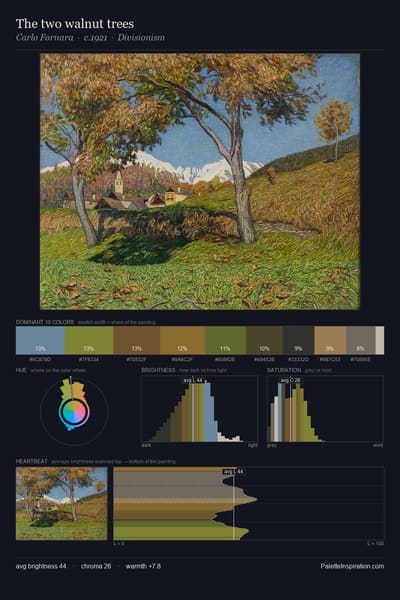Click the artist name Carlo Fornara

pos(44,38)
